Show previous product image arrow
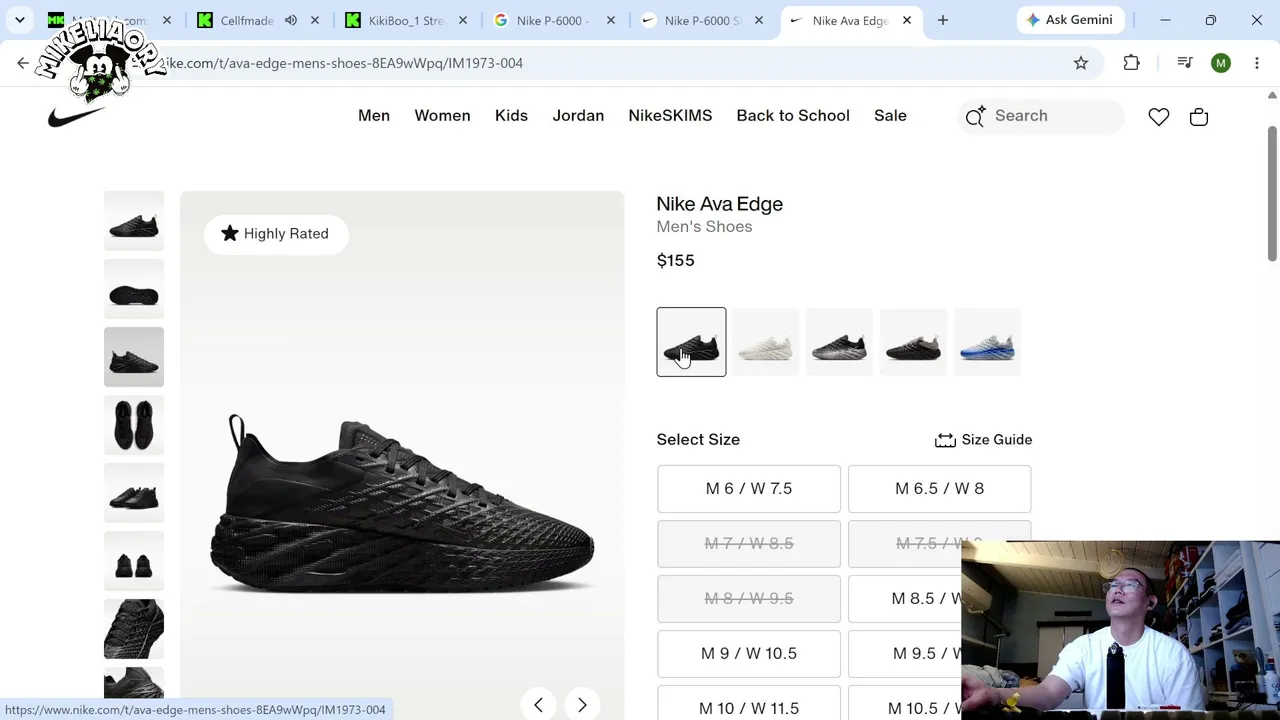Viewport: 1280px width, 720px height. (x=538, y=705)
